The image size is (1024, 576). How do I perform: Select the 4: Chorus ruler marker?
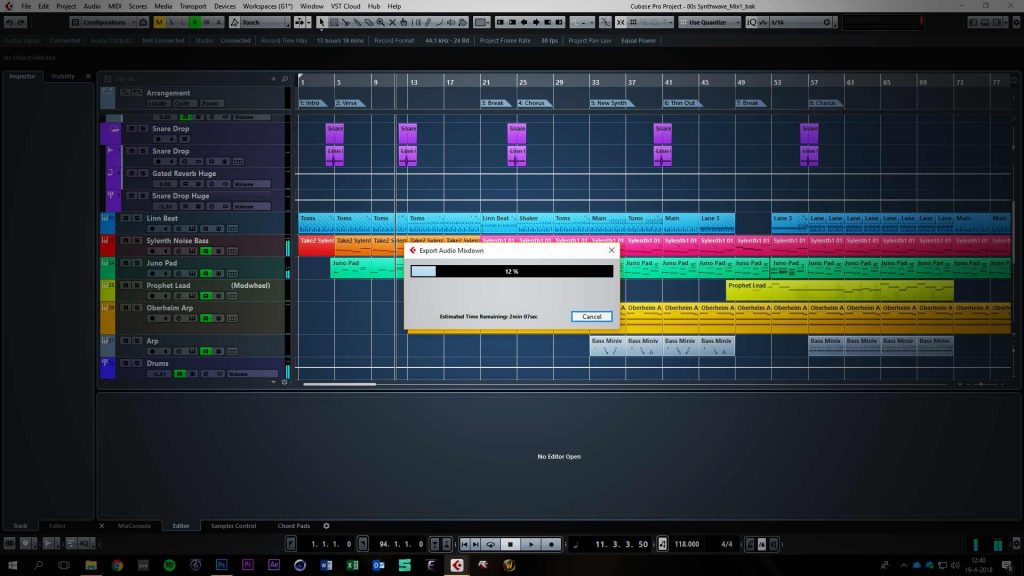pyautogui.click(x=534, y=103)
